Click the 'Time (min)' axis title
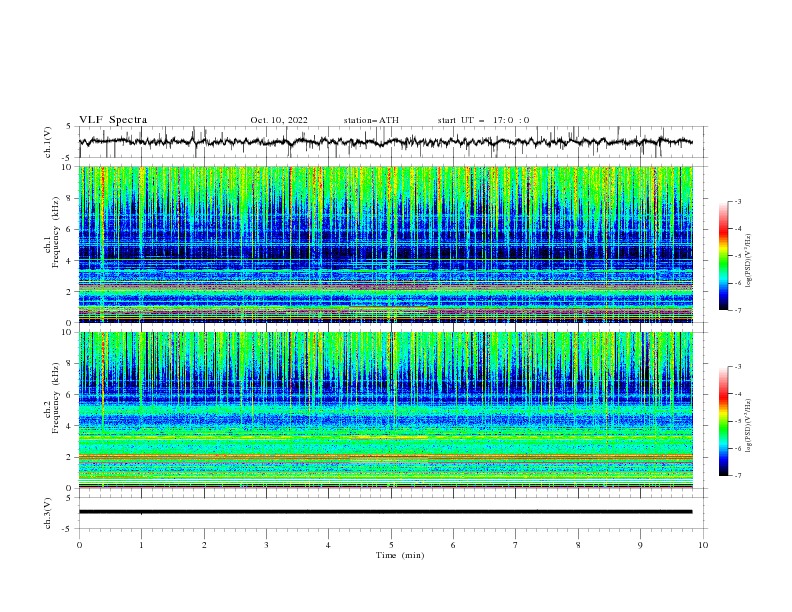The image size is (792, 612). [400, 555]
